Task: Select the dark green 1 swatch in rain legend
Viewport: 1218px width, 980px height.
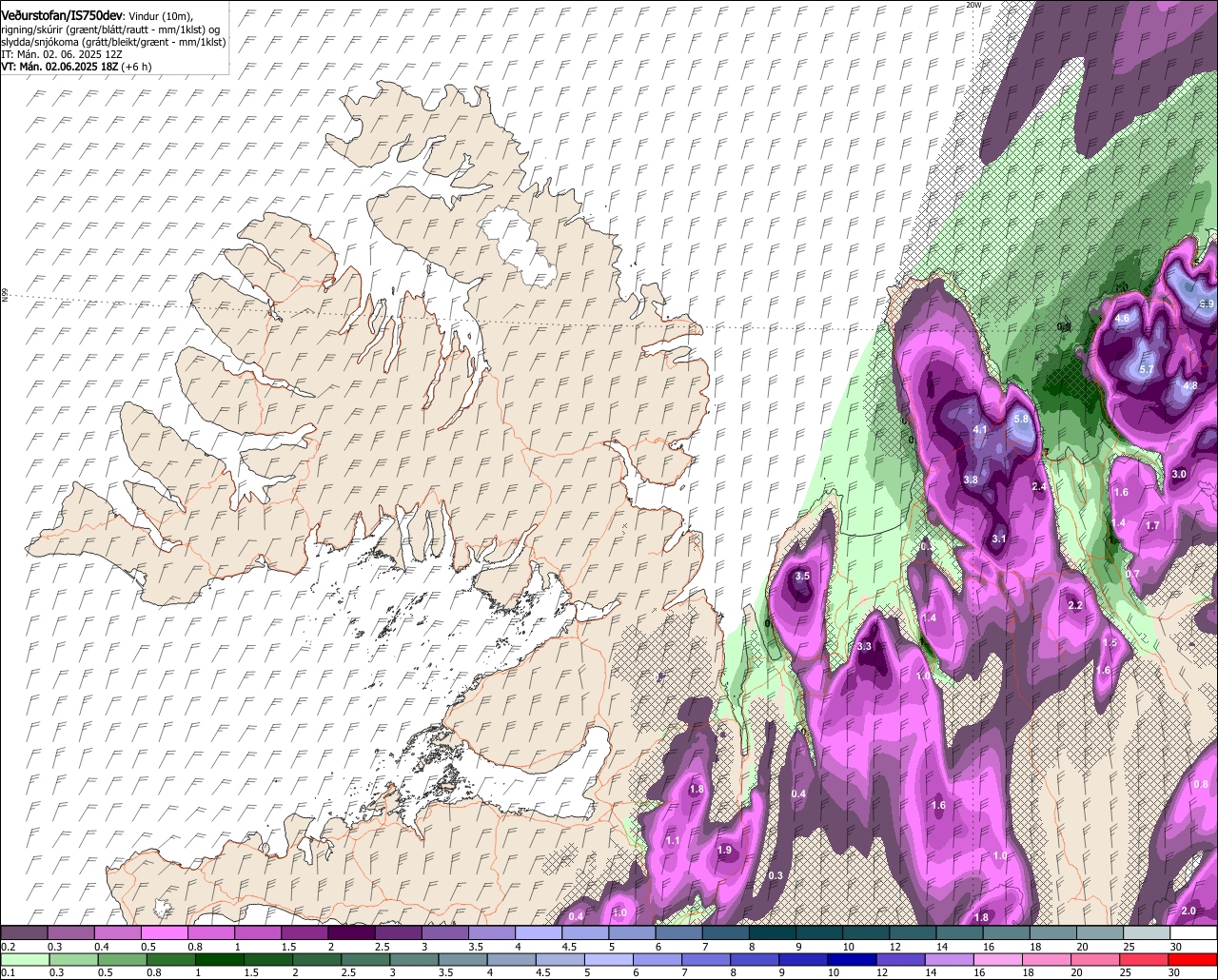Action: click(219, 960)
